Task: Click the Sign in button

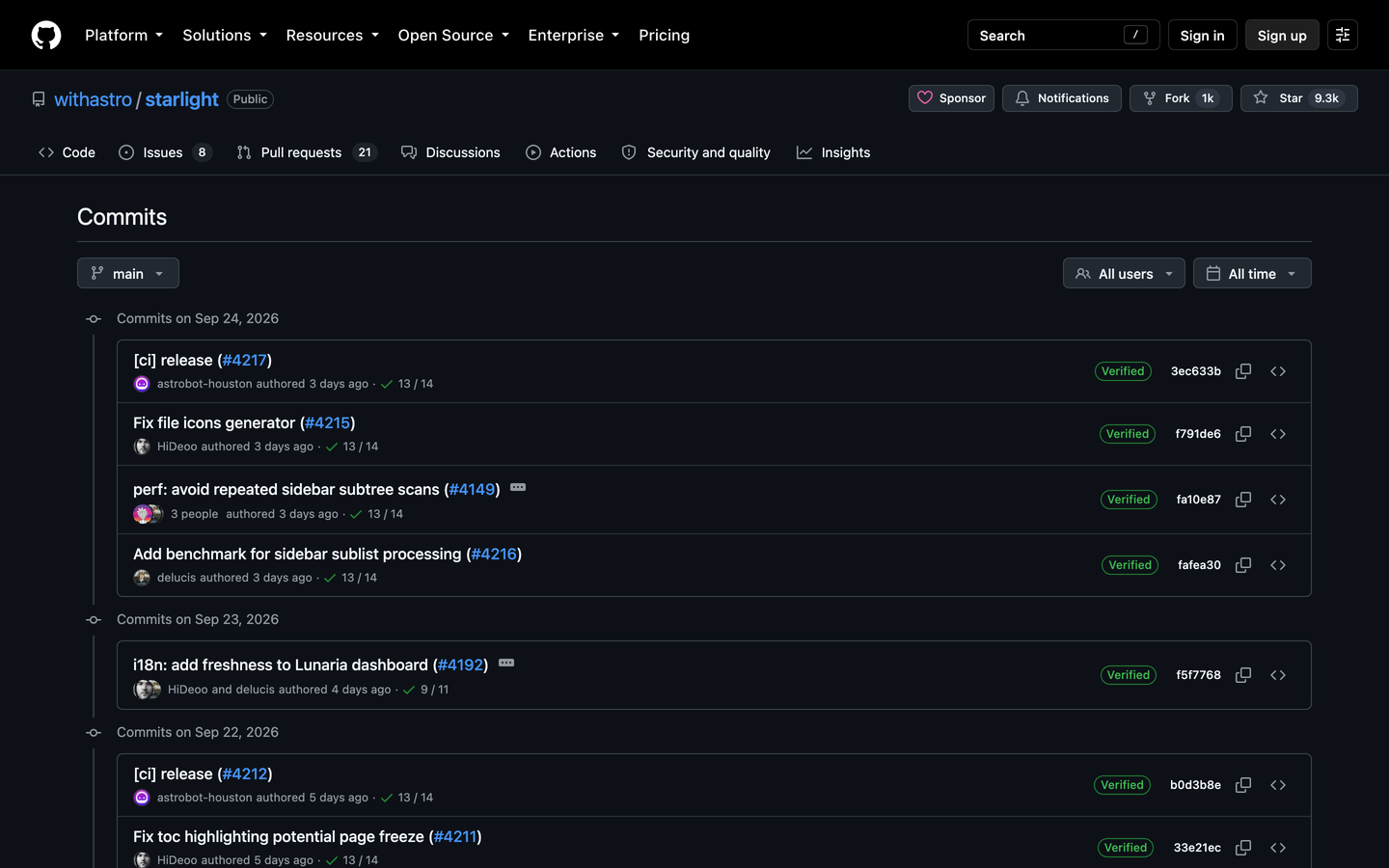Action: (1202, 35)
